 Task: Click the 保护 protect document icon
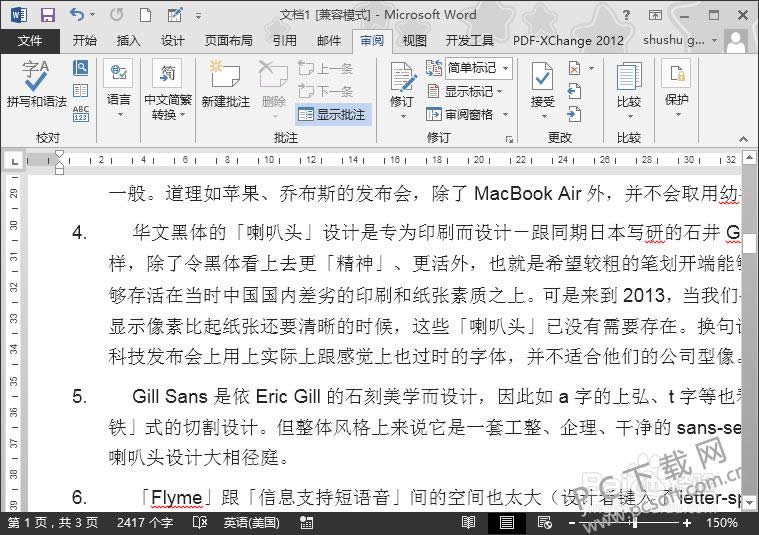(677, 74)
